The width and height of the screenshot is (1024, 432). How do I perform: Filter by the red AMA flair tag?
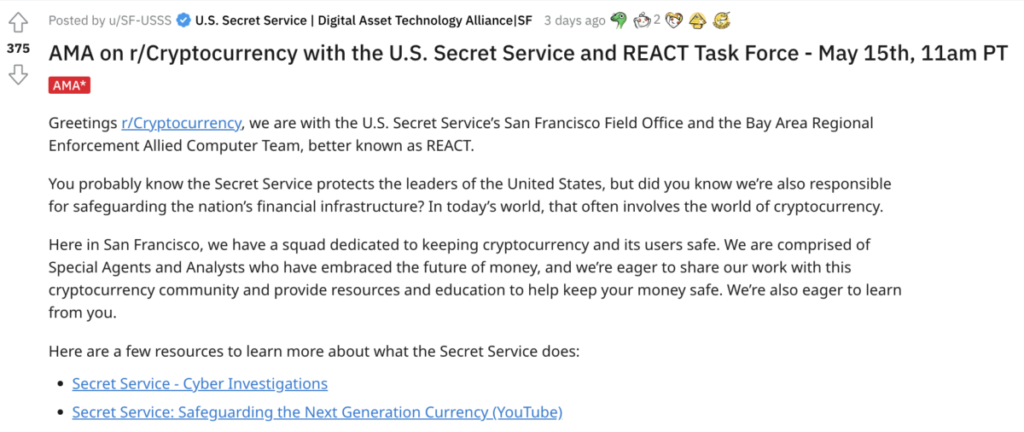(x=69, y=85)
